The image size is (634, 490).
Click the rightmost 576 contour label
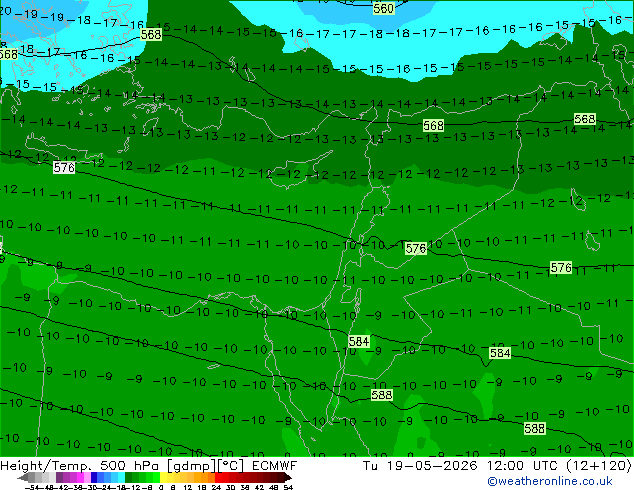point(561,267)
